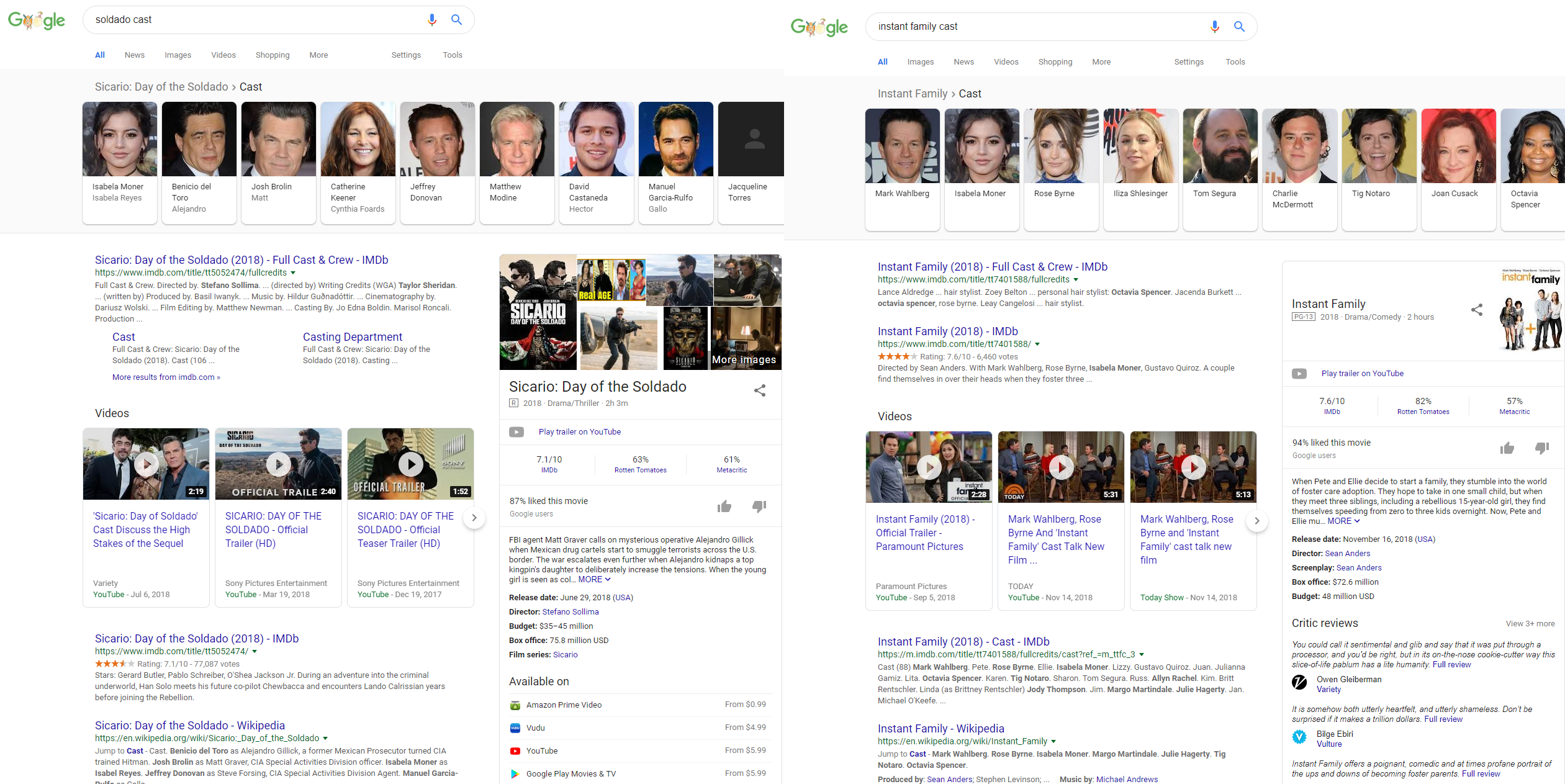The width and height of the screenshot is (1565, 784).
Task: Switch to Images tab on soldado search
Action: [178, 55]
